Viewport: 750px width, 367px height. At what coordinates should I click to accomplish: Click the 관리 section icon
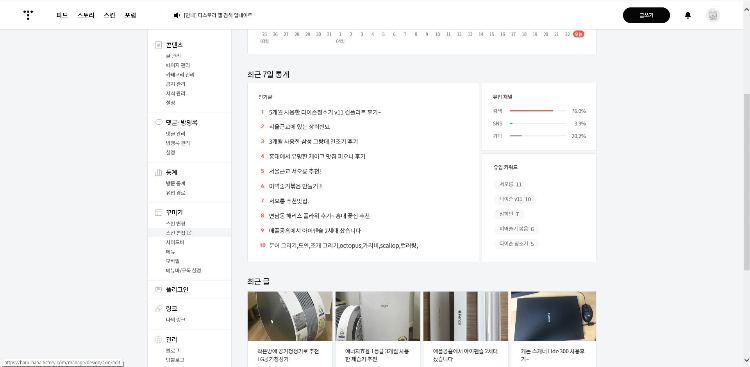[x=158, y=340]
